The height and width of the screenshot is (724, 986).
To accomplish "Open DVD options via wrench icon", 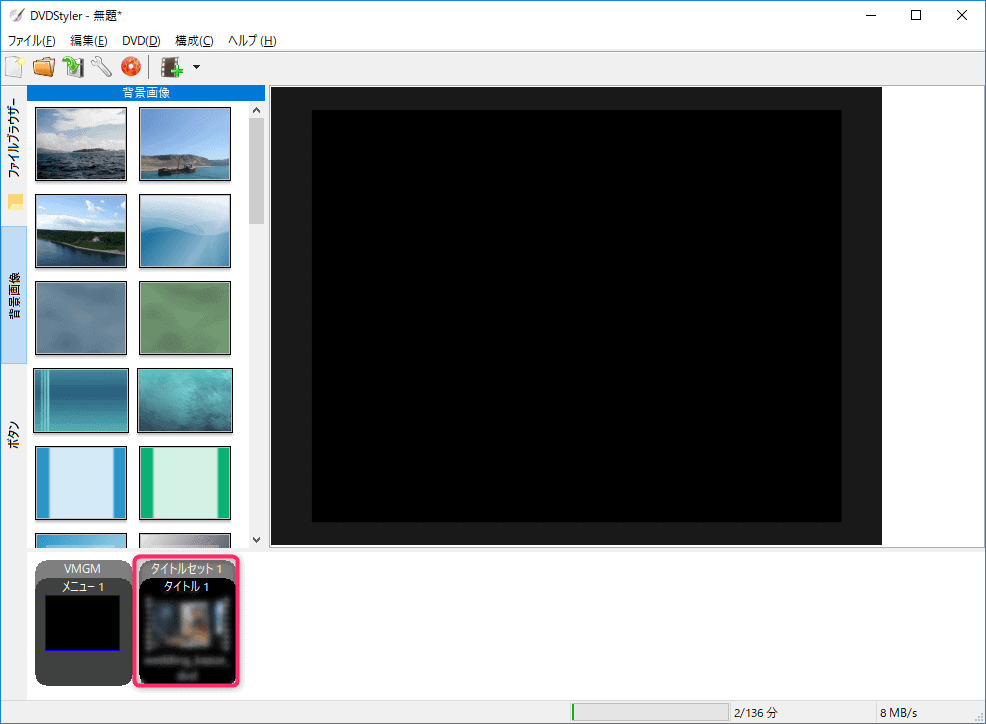I will (x=101, y=67).
